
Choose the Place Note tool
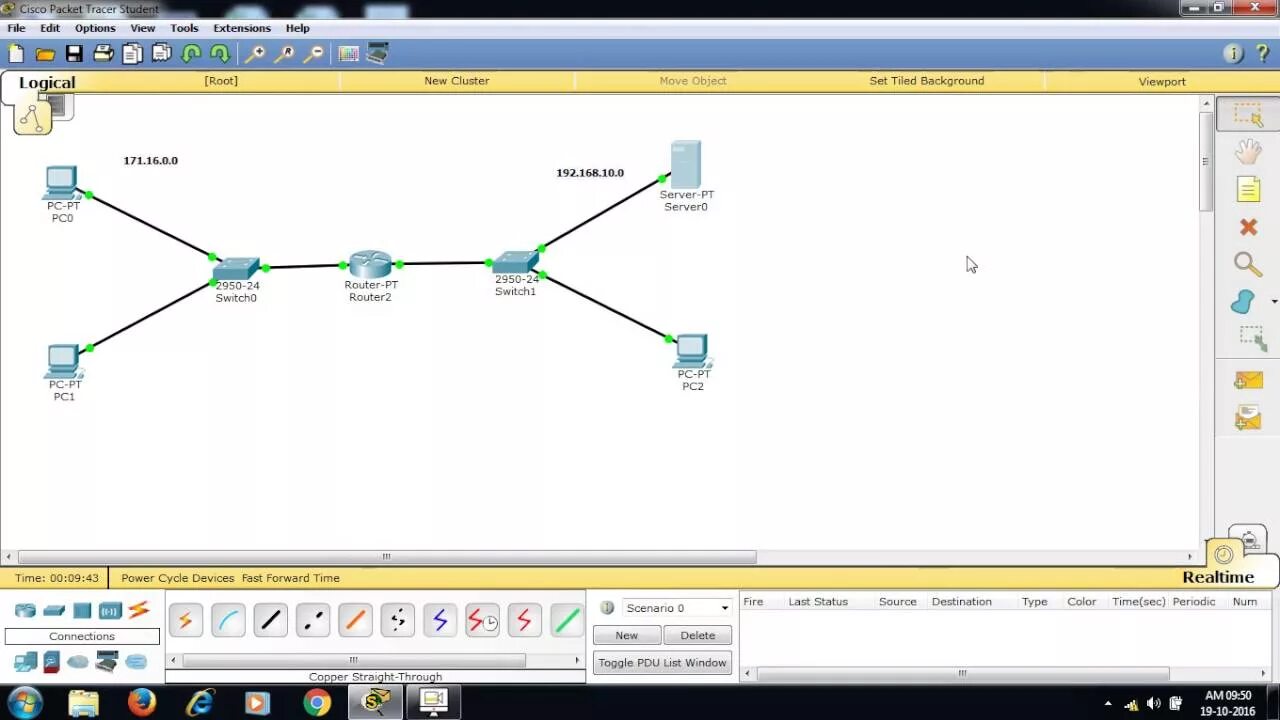click(1248, 189)
